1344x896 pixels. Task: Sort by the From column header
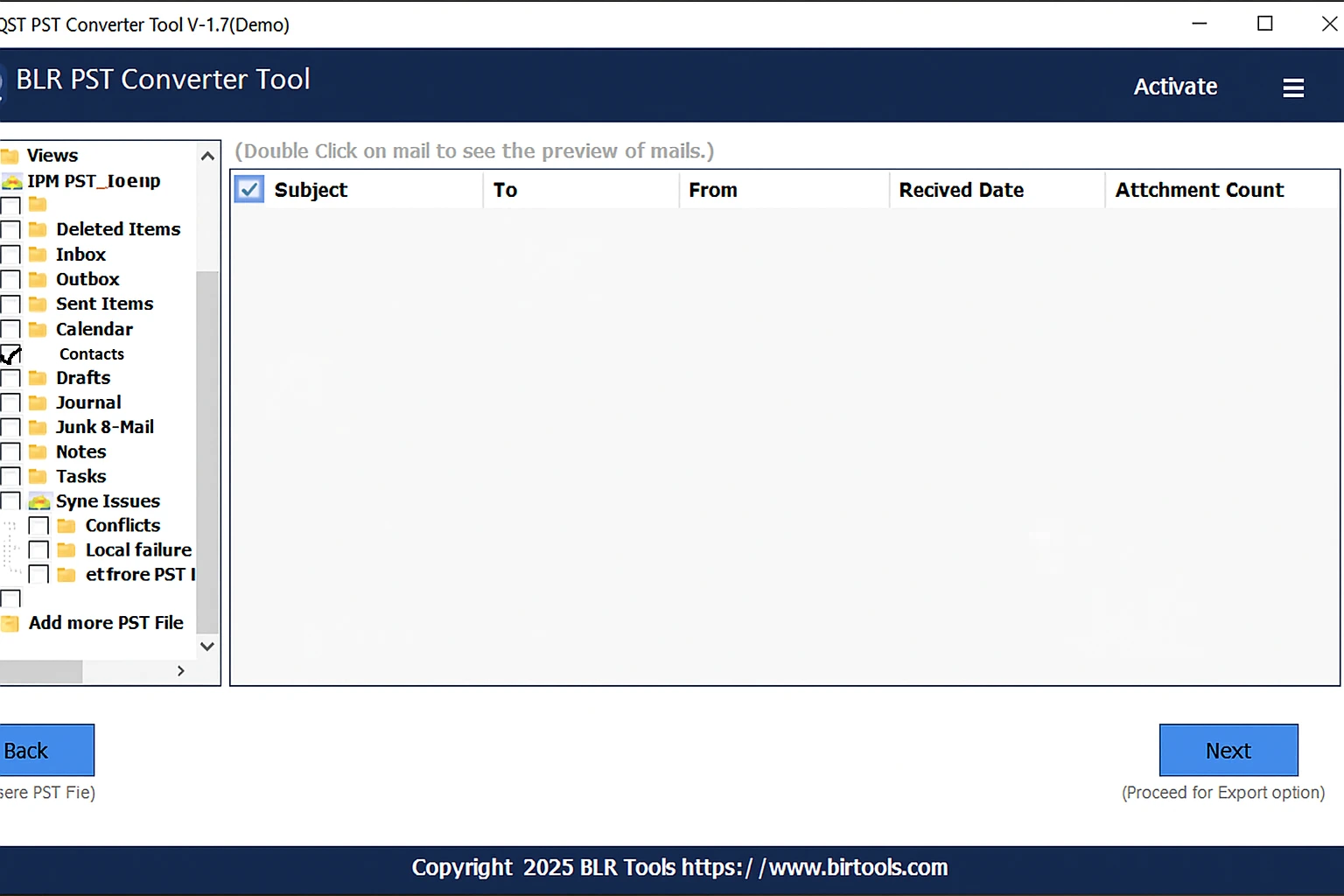[784, 190]
